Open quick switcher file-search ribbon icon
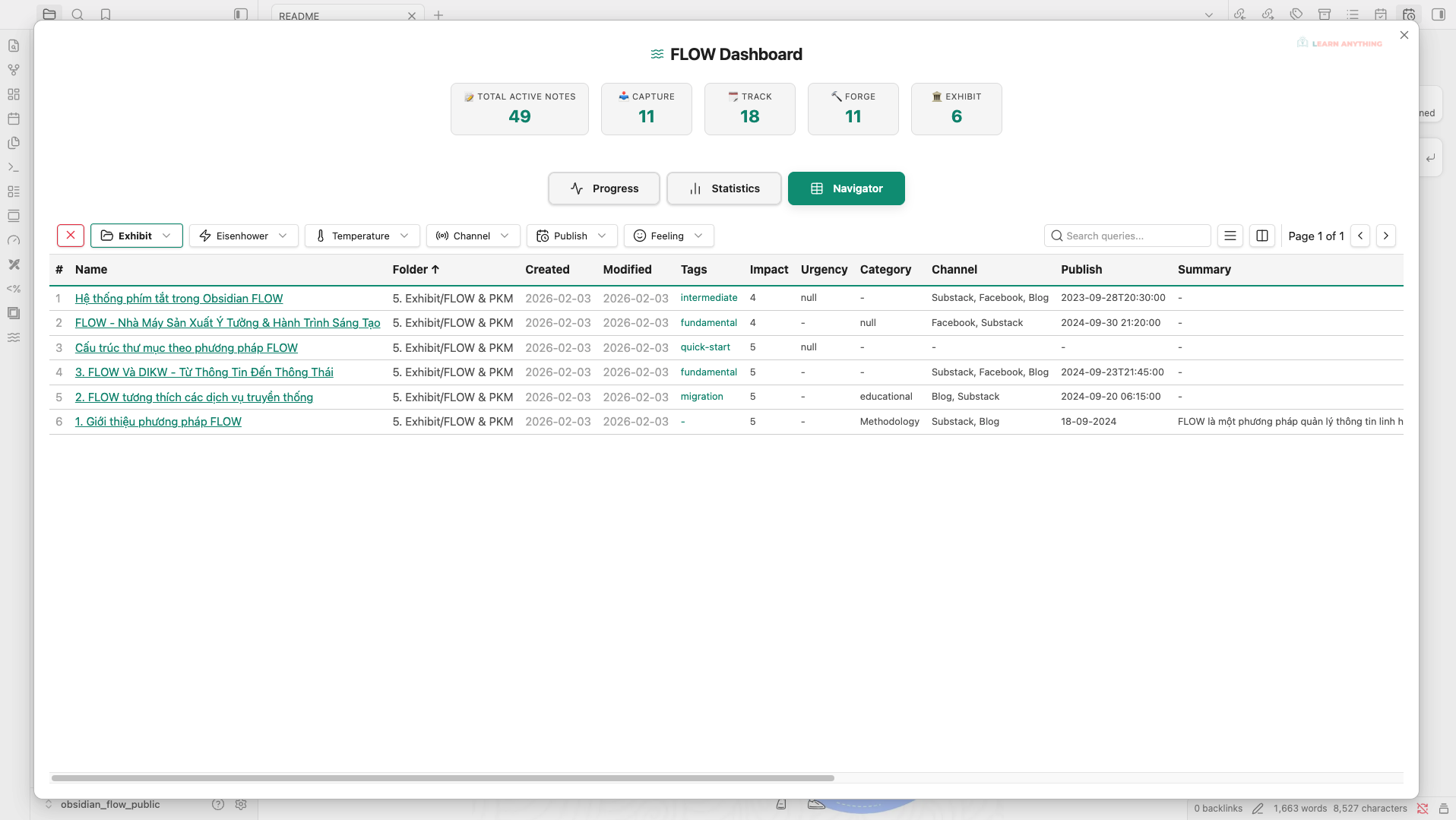This screenshot has height=820, width=1456. pyautogui.click(x=14, y=46)
